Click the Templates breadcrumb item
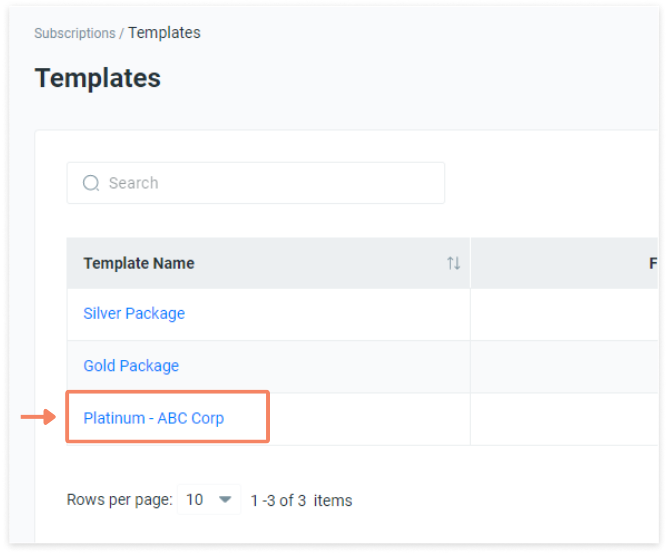 click(164, 33)
